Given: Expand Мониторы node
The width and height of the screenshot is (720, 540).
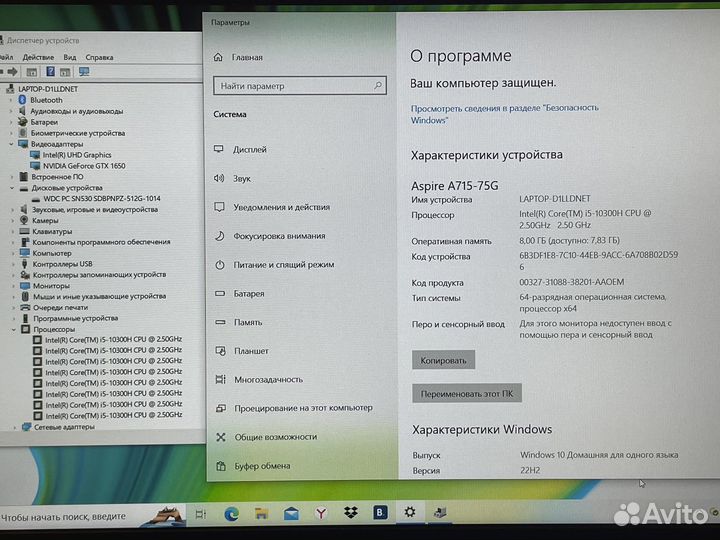Looking at the screenshot, I should point(13,286).
